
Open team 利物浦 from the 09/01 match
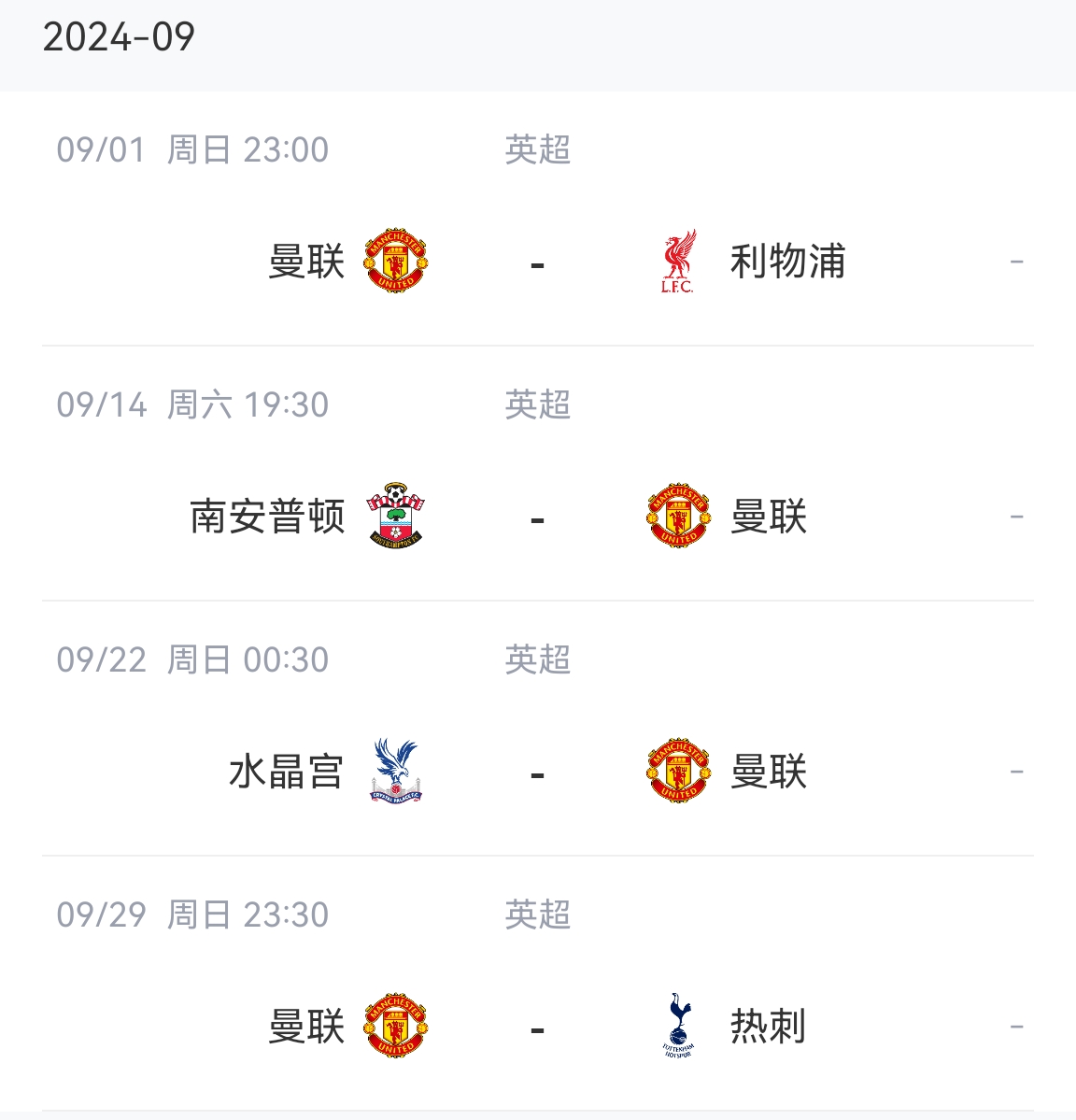tap(787, 261)
